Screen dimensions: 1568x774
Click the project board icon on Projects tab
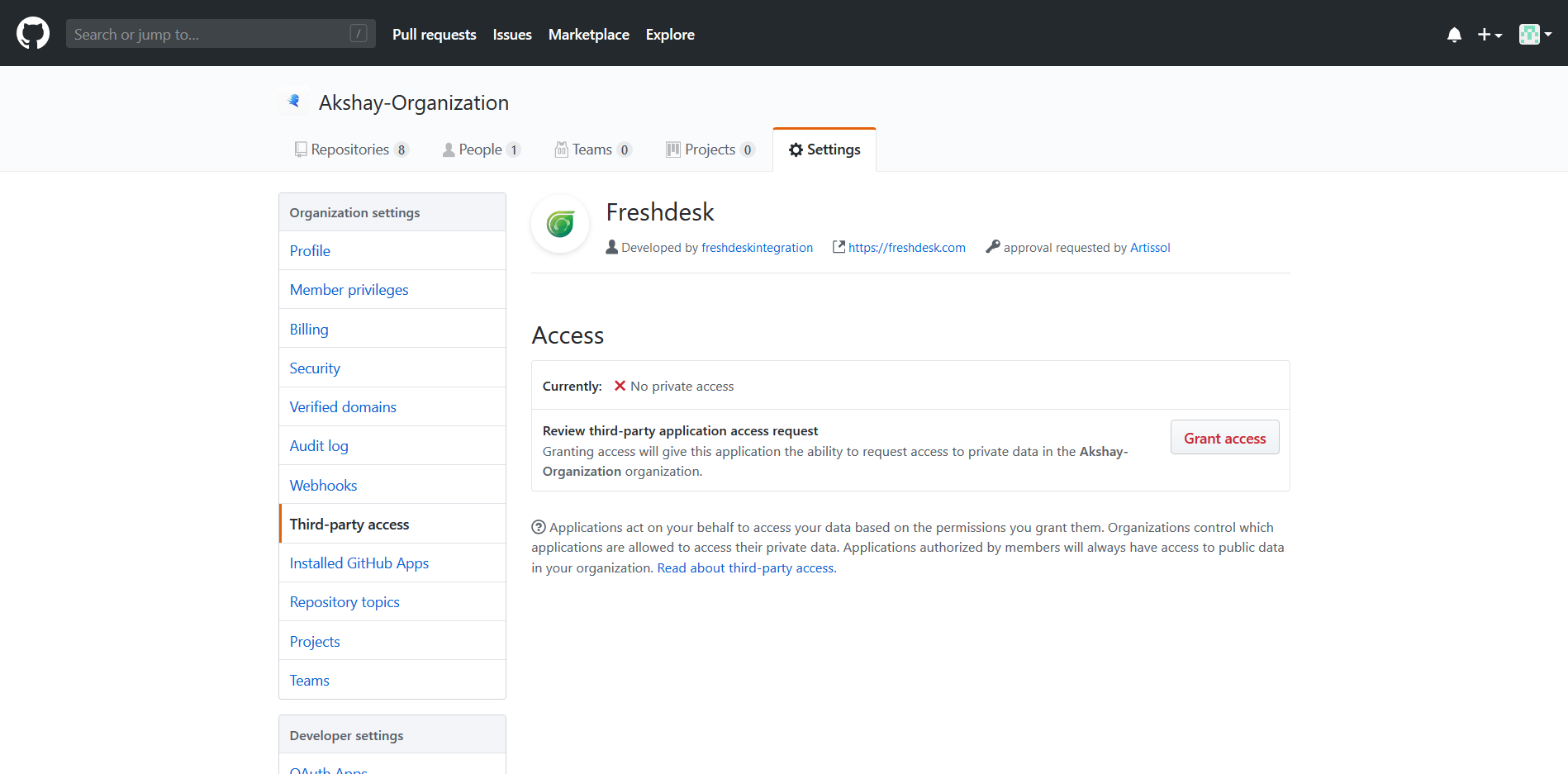tap(673, 150)
